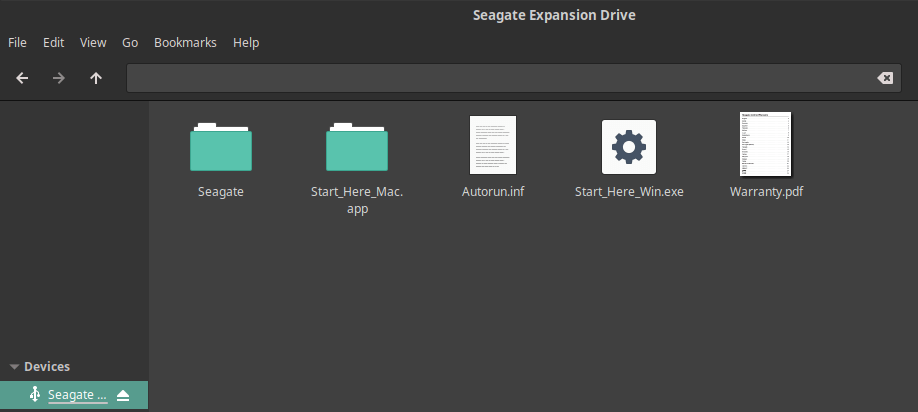Open the View menu
Screen dimensions: 918x412
point(93,43)
